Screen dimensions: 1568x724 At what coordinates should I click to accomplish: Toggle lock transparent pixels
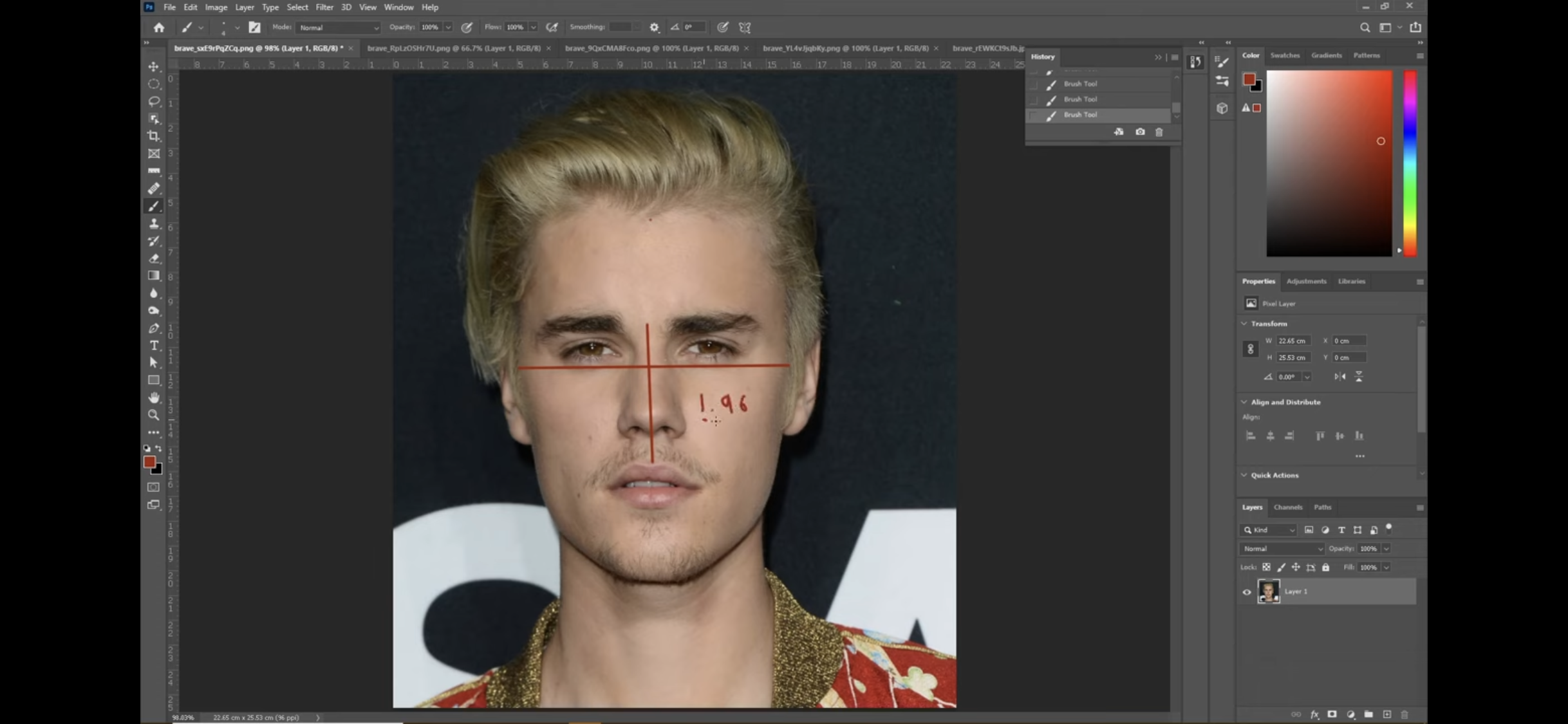tap(1266, 567)
